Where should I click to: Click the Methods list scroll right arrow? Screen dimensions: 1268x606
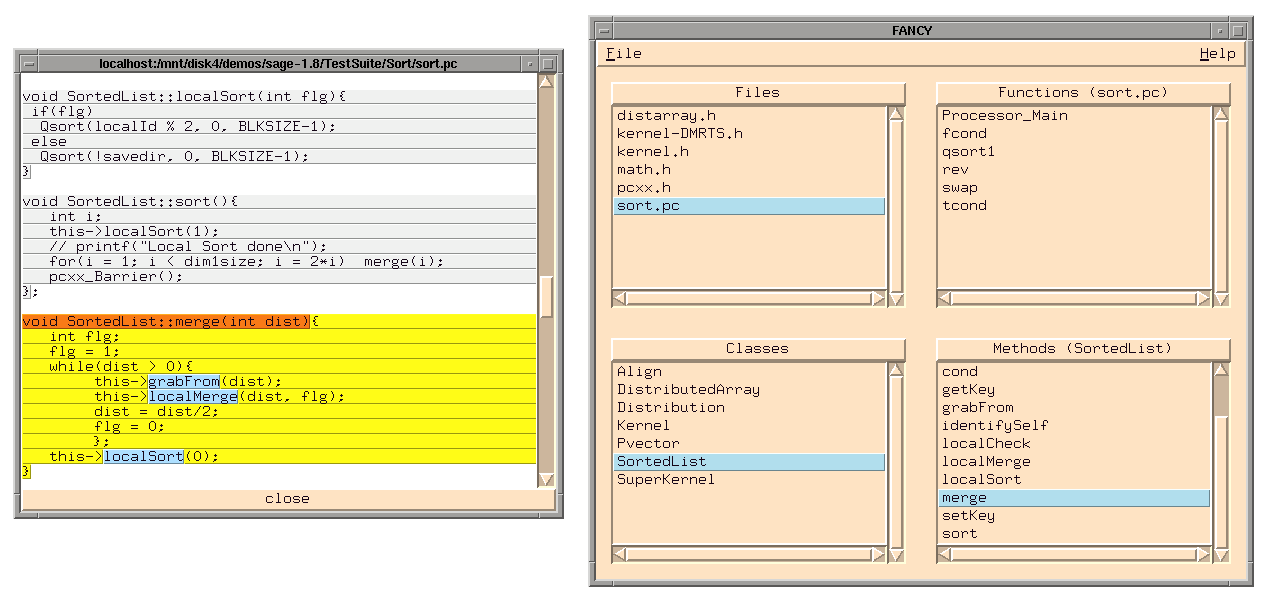click(x=1203, y=554)
